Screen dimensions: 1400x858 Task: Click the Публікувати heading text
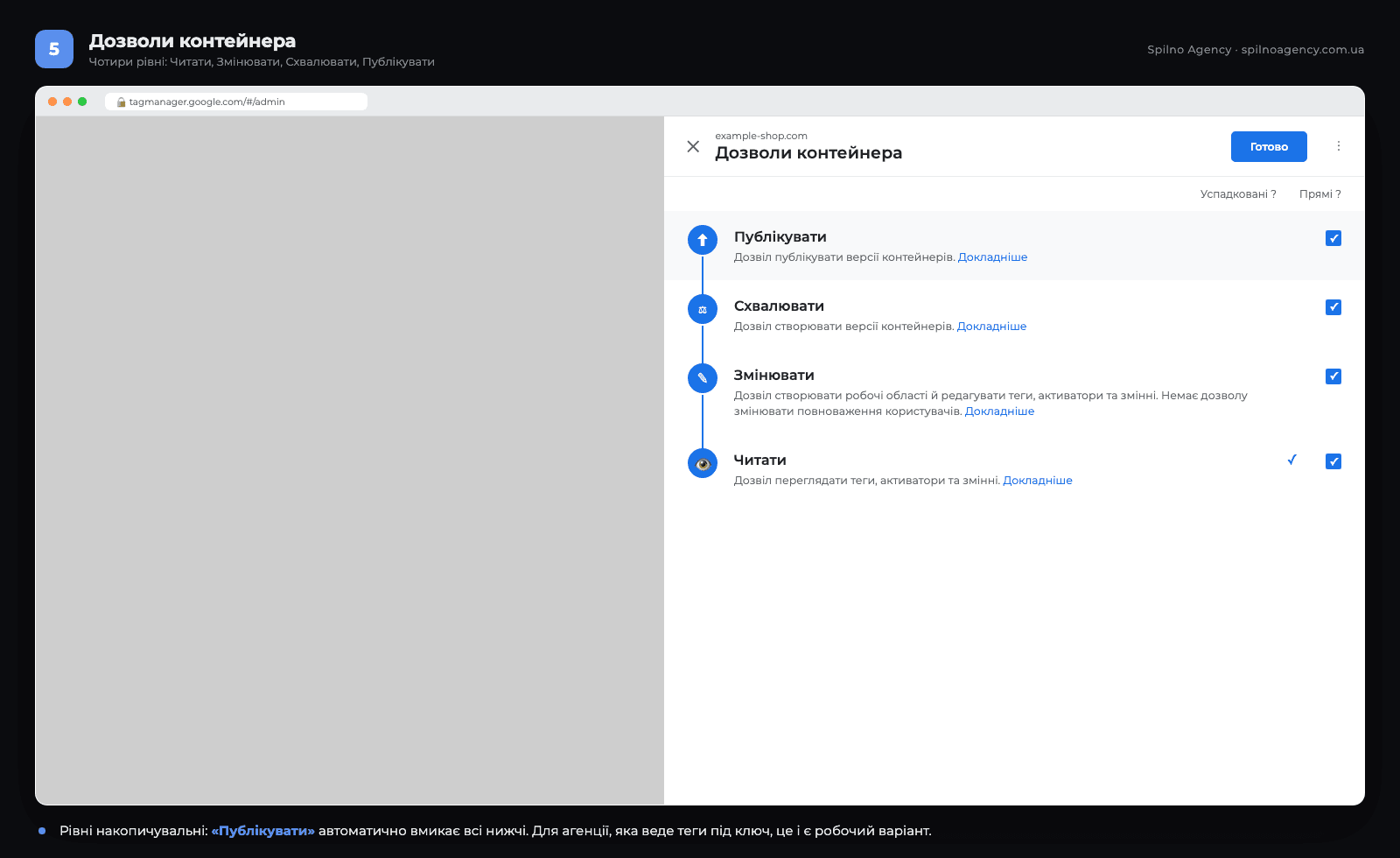click(x=780, y=237)
